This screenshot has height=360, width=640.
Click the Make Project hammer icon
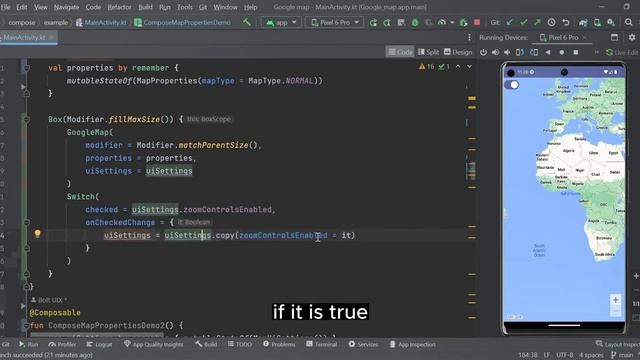tap(247, 22)
